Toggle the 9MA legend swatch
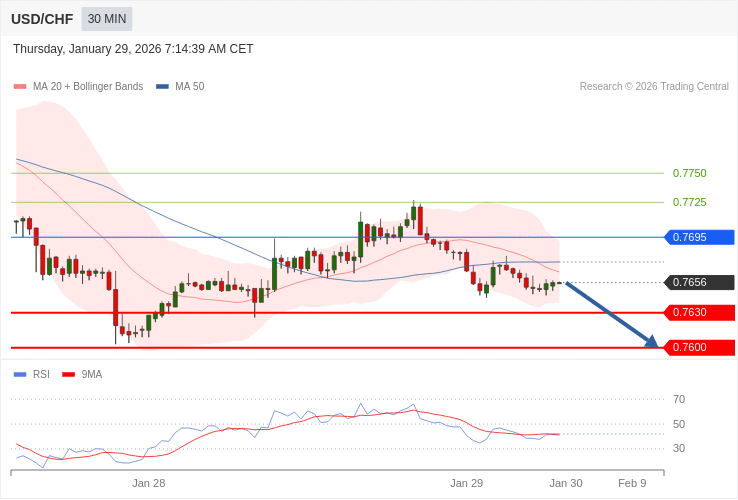Image resolution: width=738 pixels, height=500 pixels. point(69,375)
